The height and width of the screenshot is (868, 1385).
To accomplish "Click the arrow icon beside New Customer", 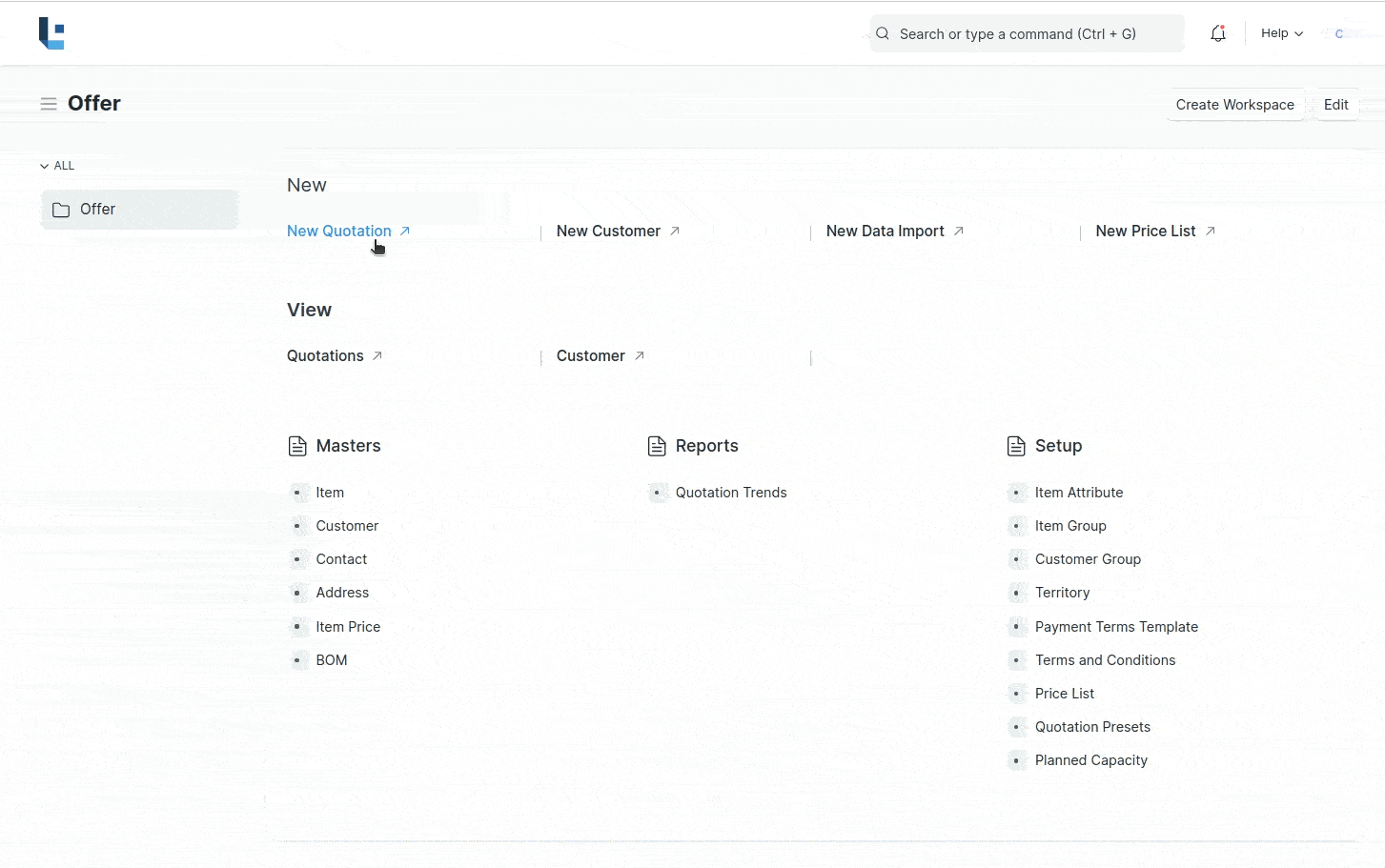I will 675,232.
